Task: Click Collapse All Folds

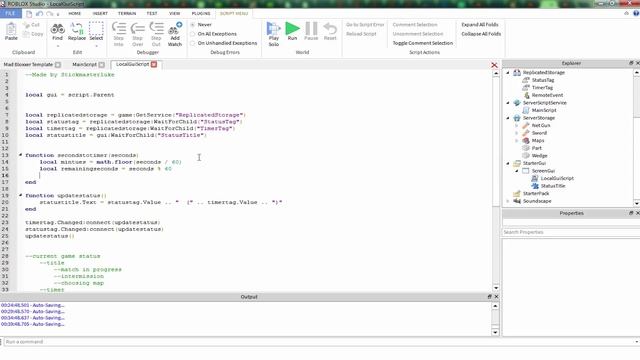Action: (x=481, y=34)
